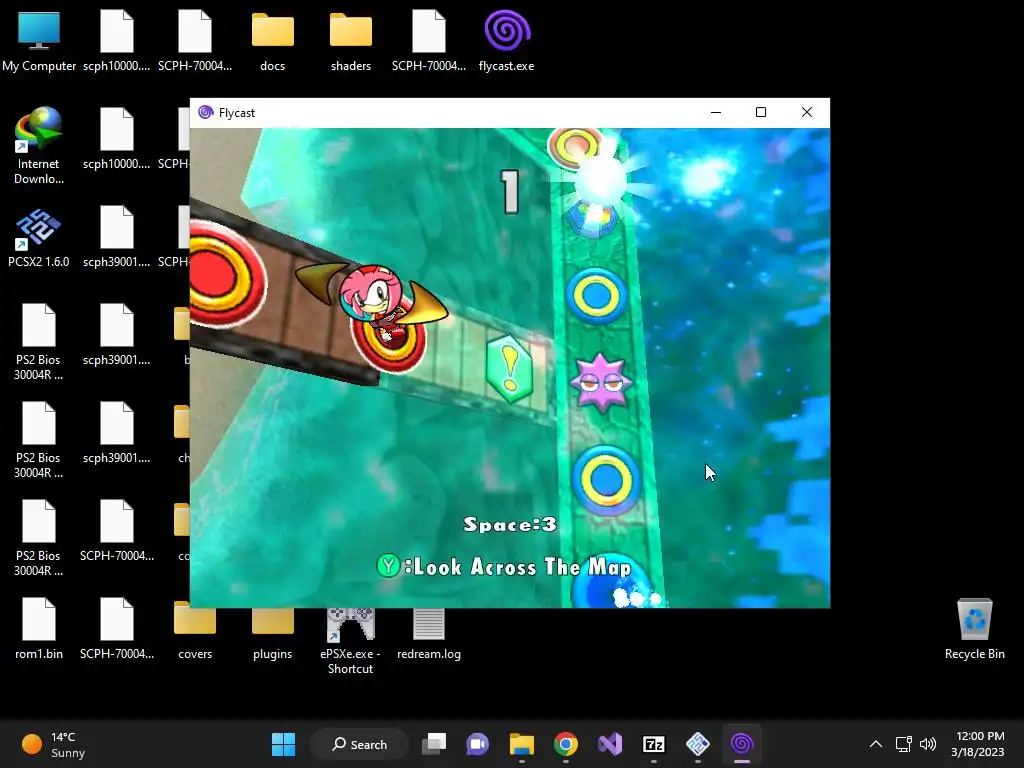Click the Flycast window title text
1024x768 pixels.
236,113
